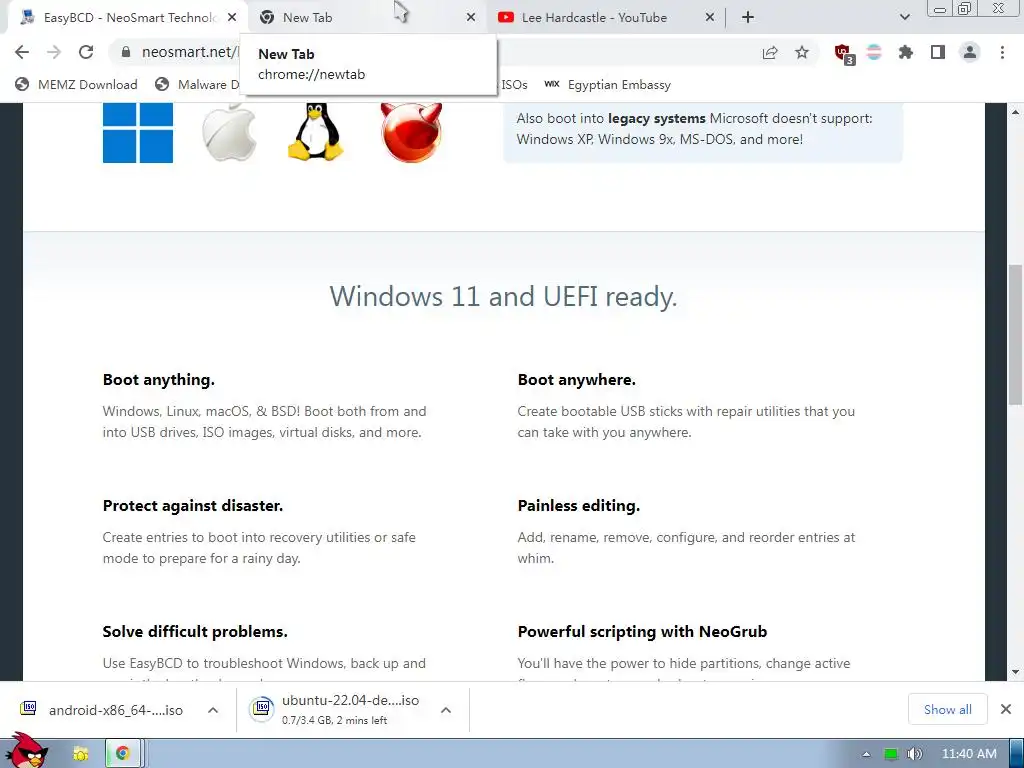
Task: Open the volume speaker tray icon
Action: click(x=915, y=754)
